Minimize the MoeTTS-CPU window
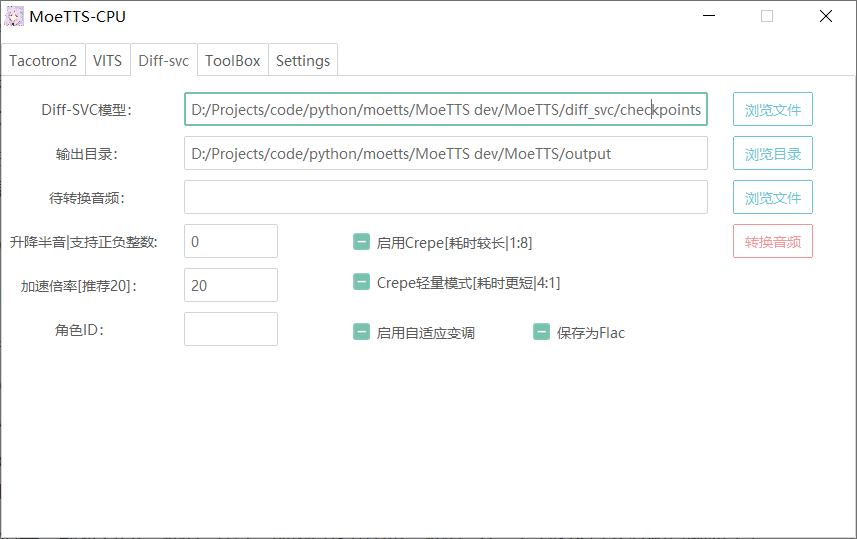 point(709,16)
